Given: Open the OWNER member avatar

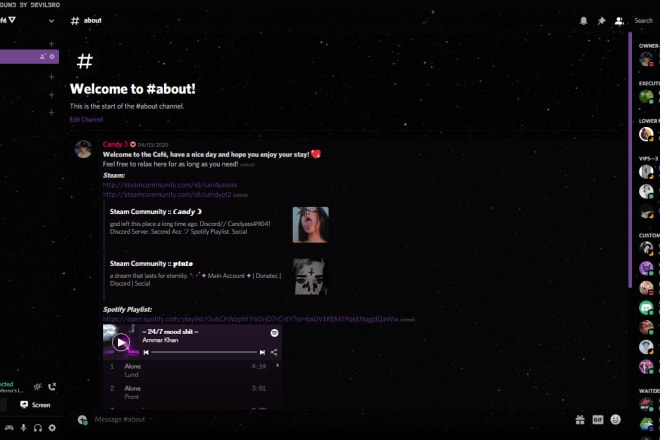Looking at the screenshot, I should 646,59.
